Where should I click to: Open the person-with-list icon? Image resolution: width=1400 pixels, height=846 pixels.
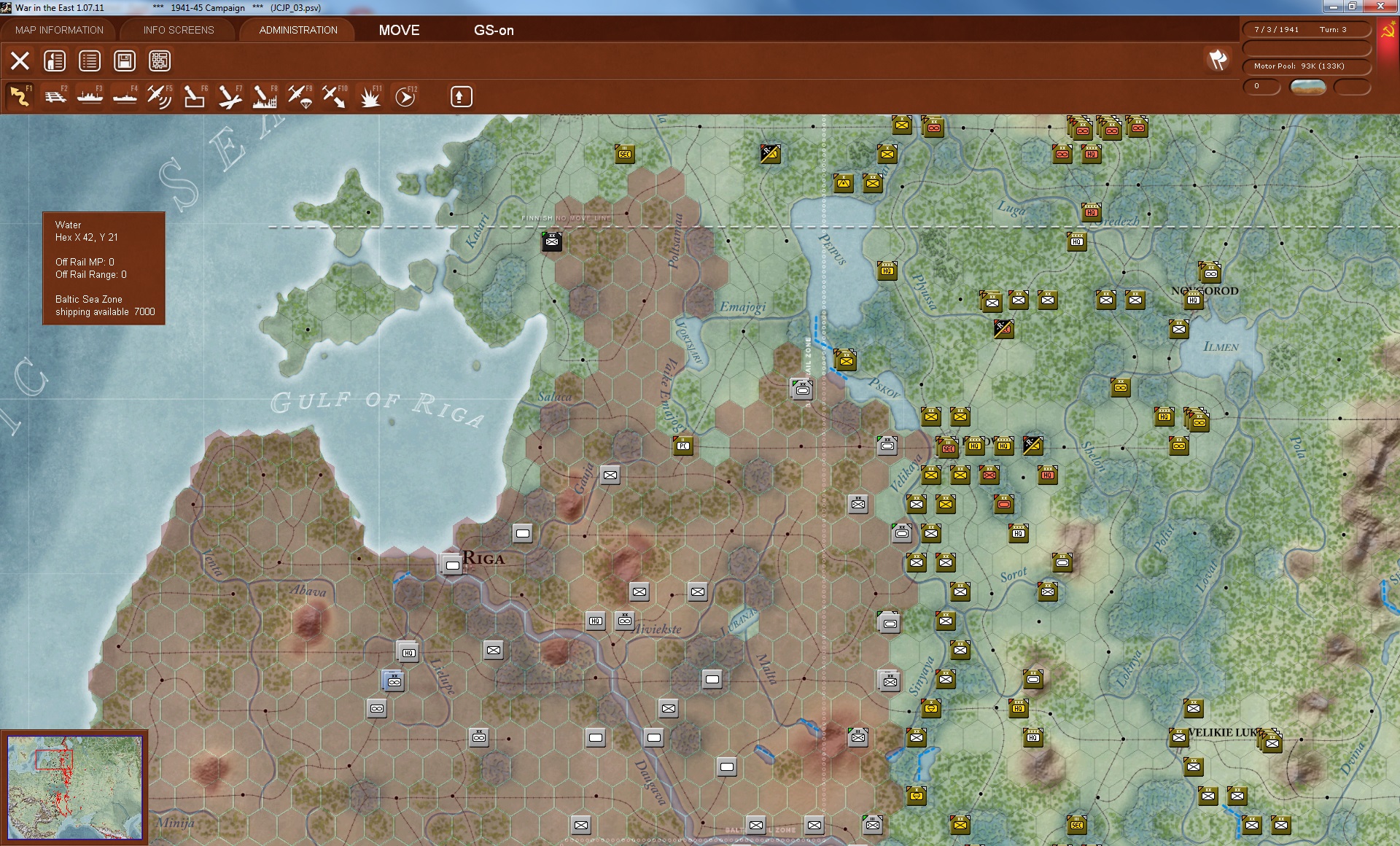coord(55,61)
